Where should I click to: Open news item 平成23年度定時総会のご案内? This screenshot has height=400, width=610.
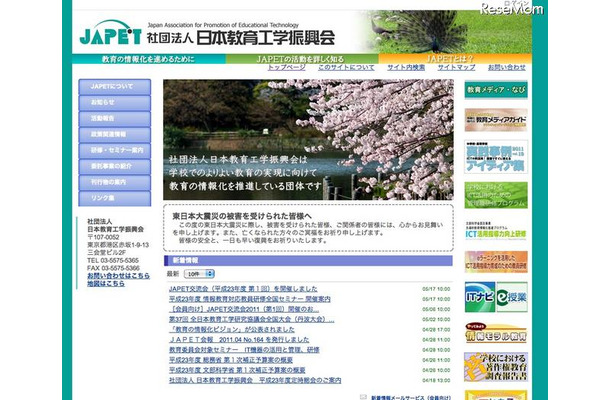coord(255,380)
